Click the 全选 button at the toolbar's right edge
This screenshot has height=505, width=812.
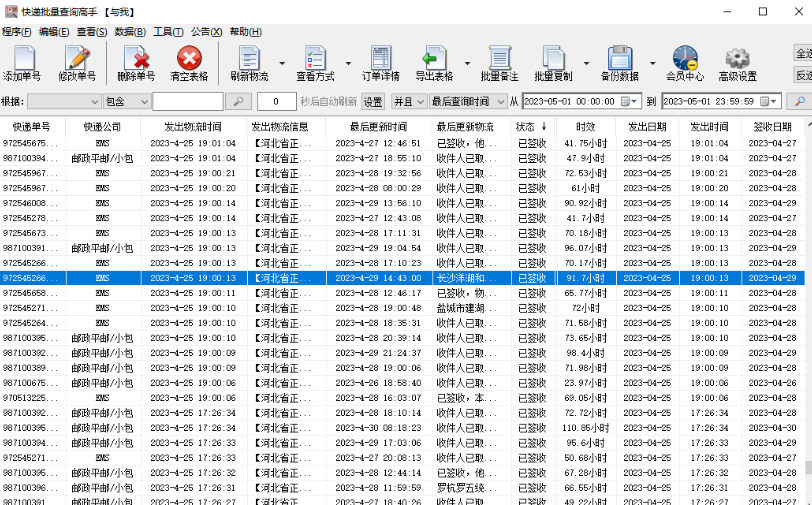803,53
